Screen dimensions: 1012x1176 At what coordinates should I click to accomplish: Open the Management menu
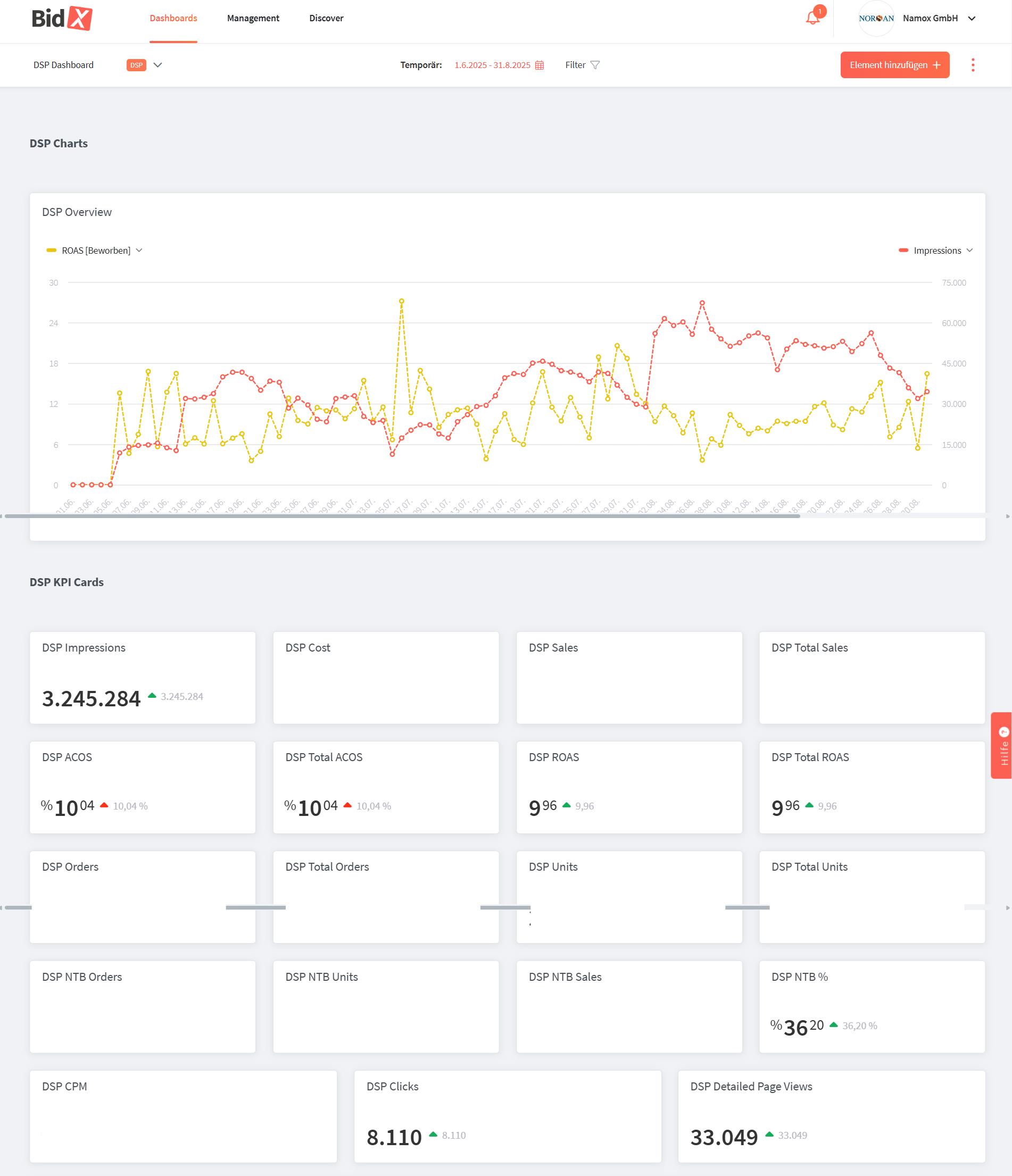253,18
